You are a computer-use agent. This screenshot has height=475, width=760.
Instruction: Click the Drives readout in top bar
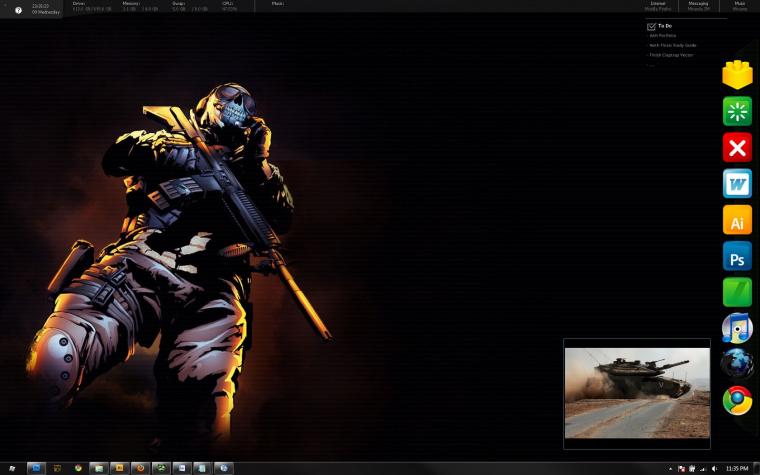click(92, 6)
